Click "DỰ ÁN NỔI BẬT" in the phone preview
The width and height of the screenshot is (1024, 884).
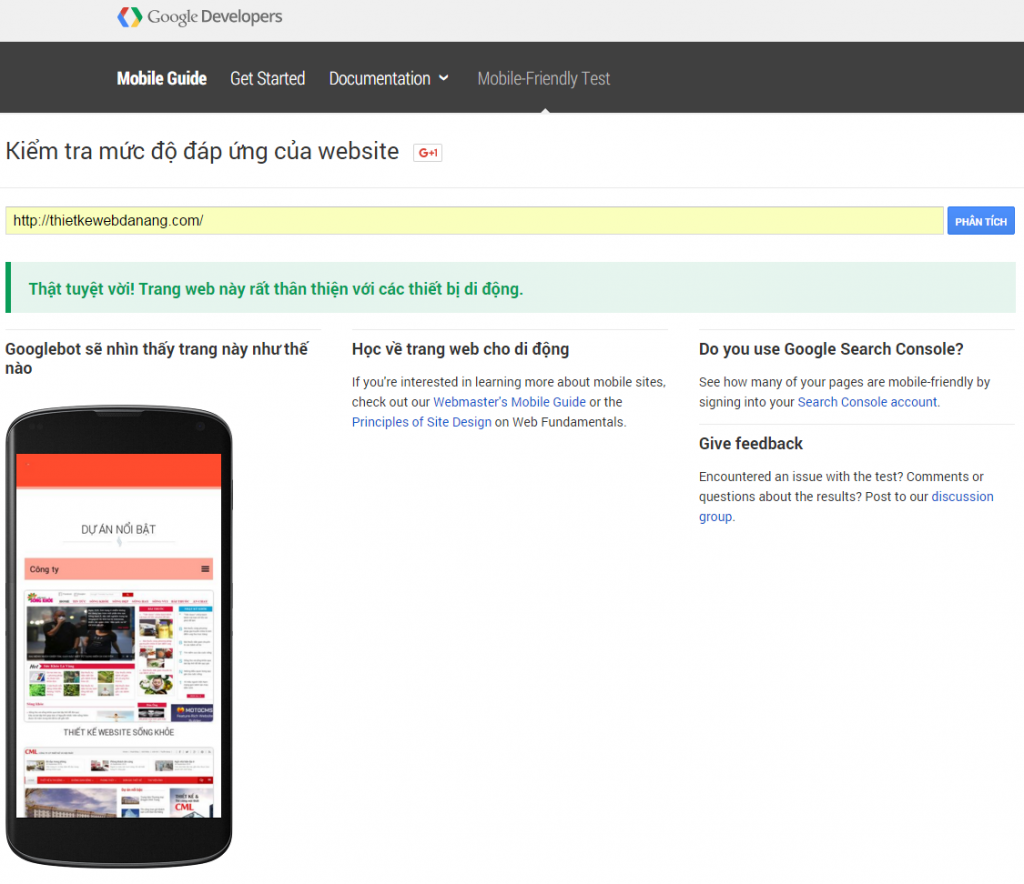118,529
